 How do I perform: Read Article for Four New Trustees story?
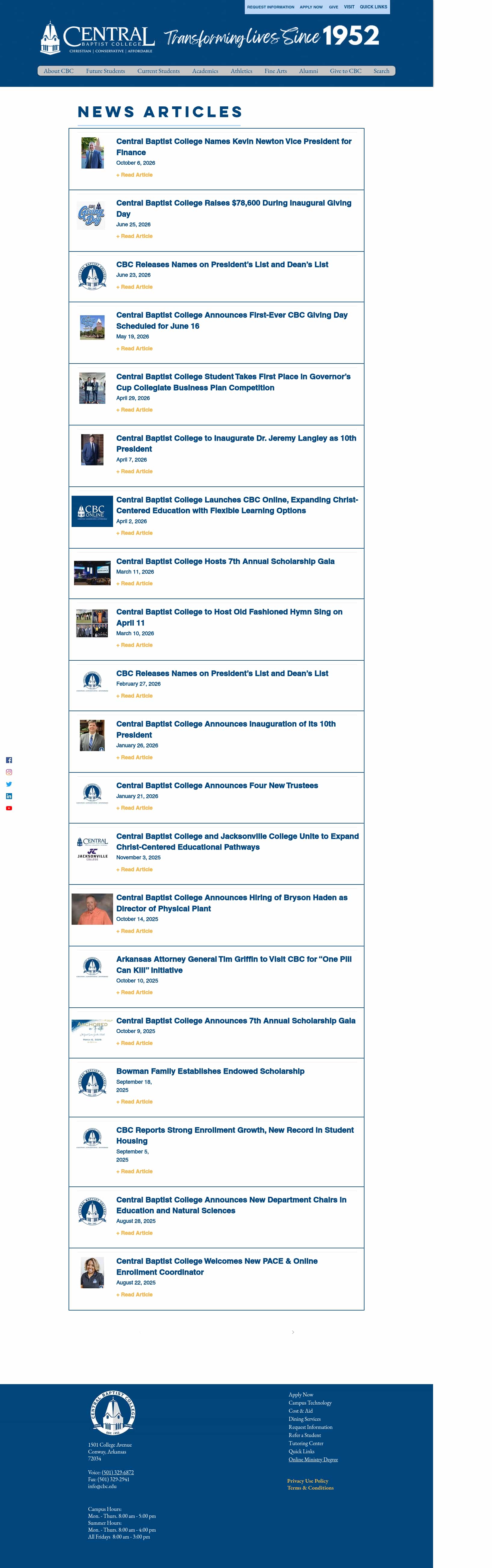click(x=135, y=808)
